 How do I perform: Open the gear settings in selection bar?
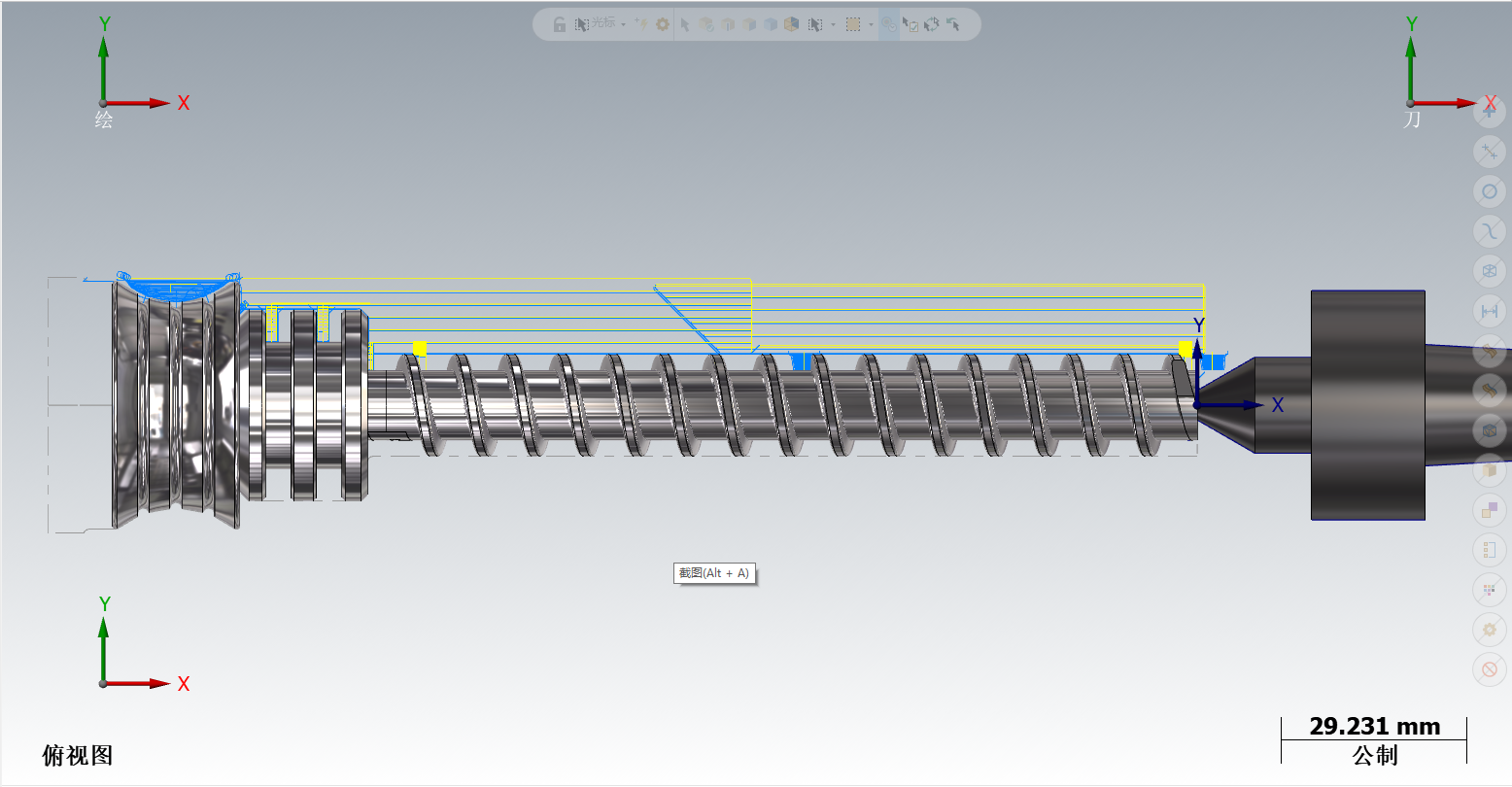tap(663, 24)
